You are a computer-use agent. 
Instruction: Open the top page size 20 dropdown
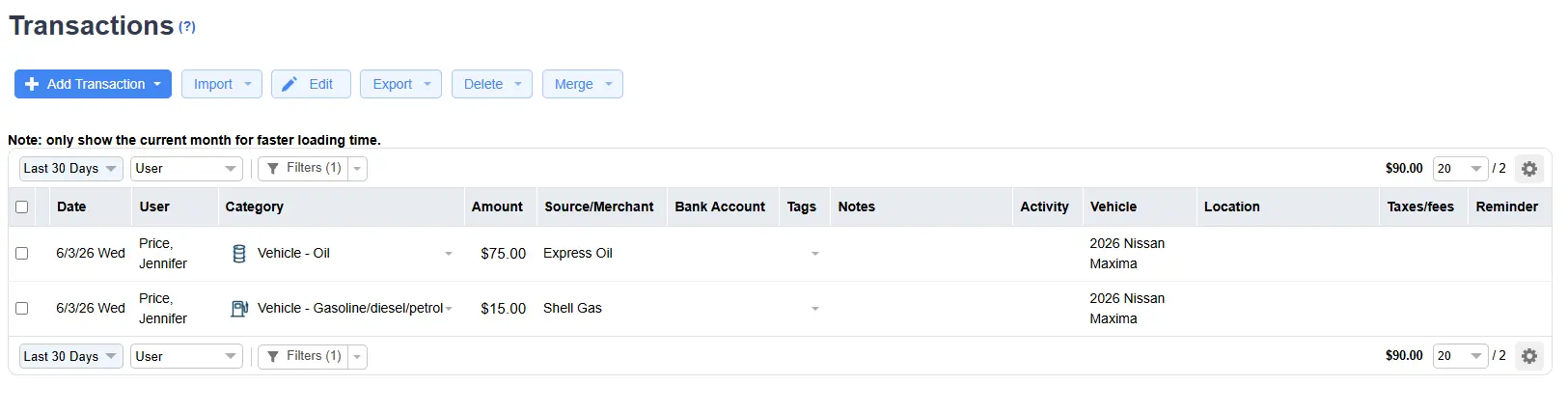tap(1460, 168)
